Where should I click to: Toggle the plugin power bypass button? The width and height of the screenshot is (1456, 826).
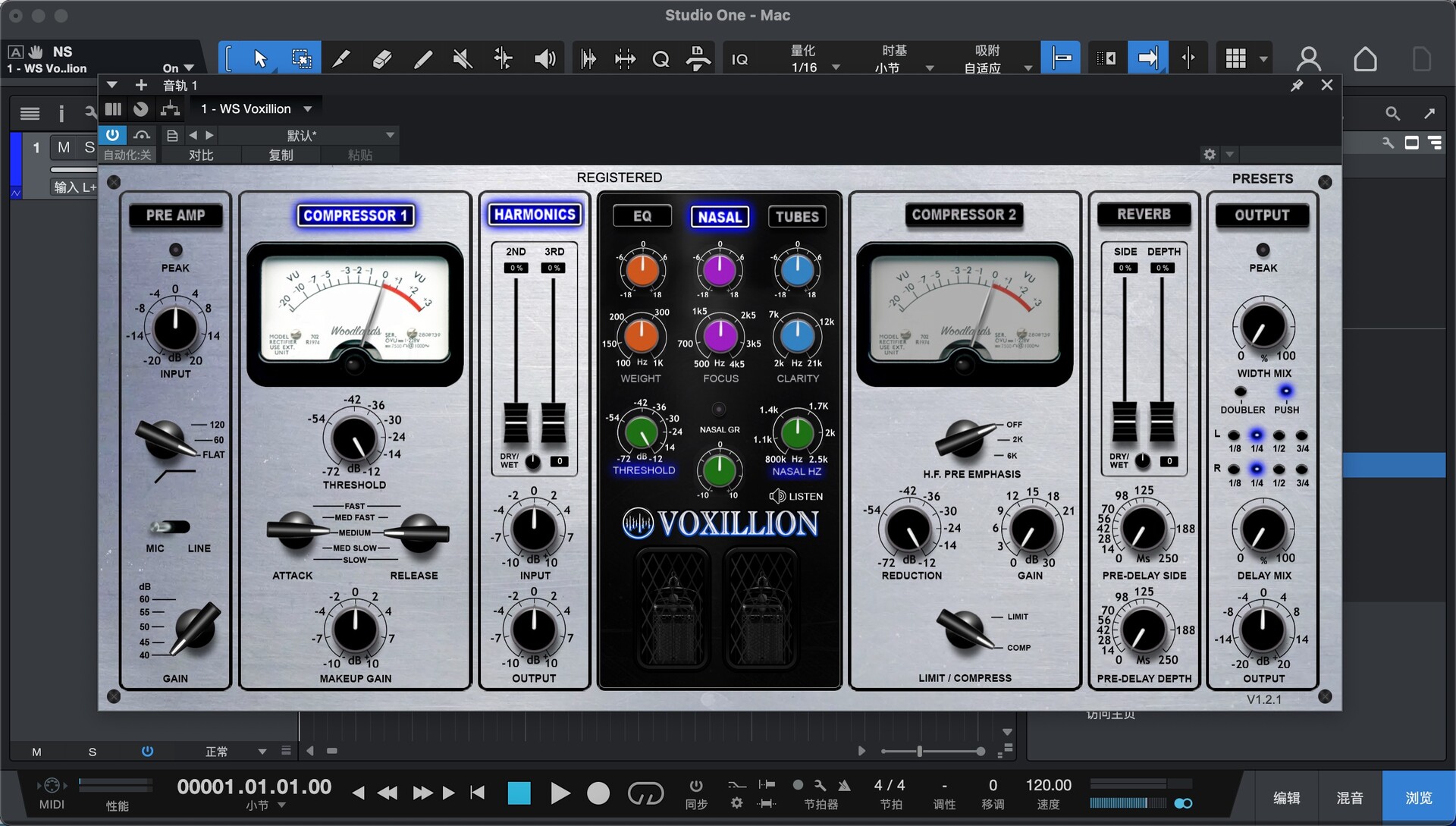point(112,135)
